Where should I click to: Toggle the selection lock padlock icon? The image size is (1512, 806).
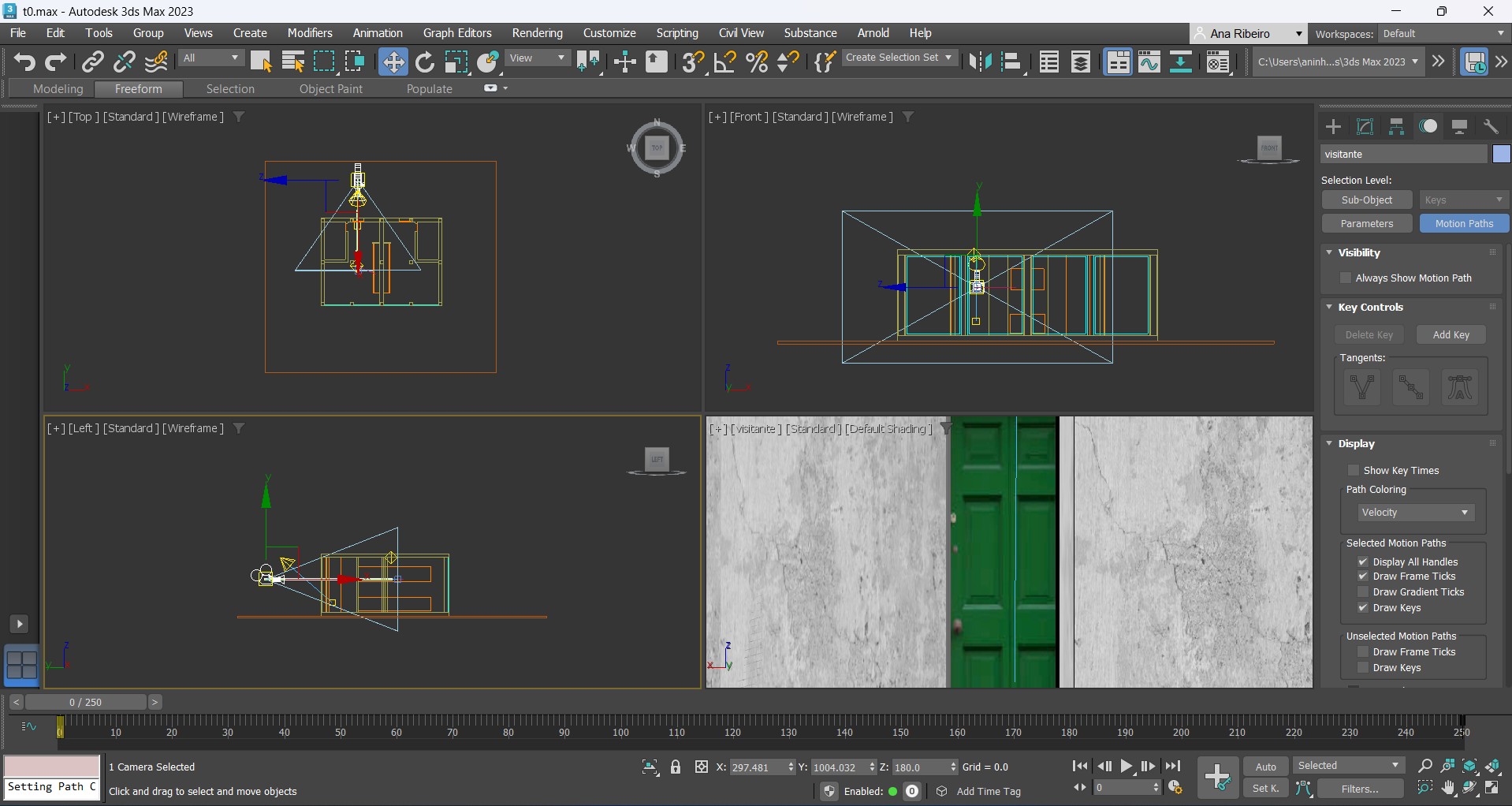pos(676,767)
